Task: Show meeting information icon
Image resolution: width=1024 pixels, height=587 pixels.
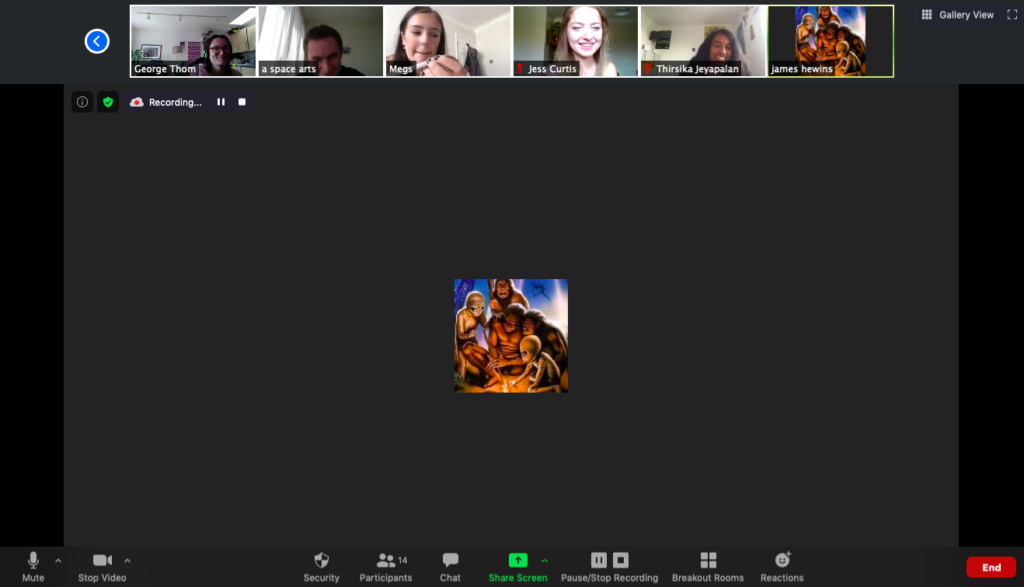Action: pos(82,102)
